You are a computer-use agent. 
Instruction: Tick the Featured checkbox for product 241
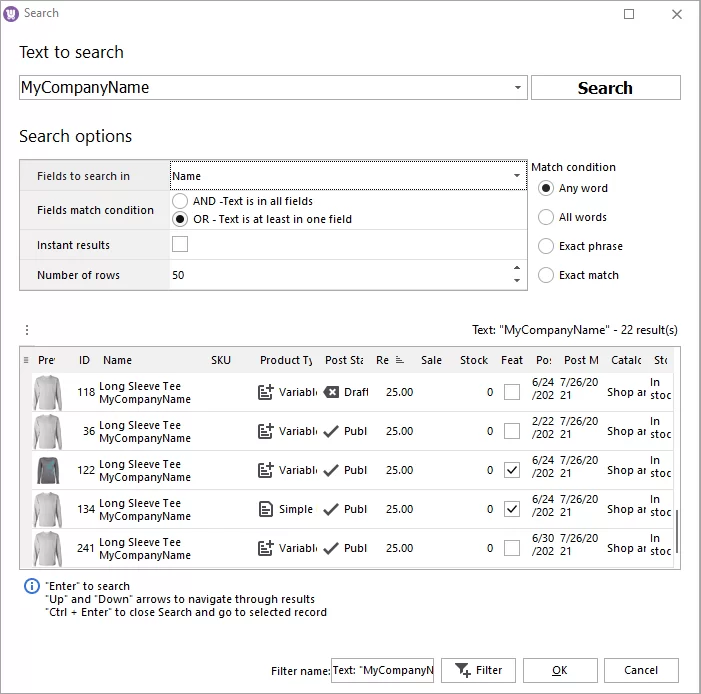point(512,548)
